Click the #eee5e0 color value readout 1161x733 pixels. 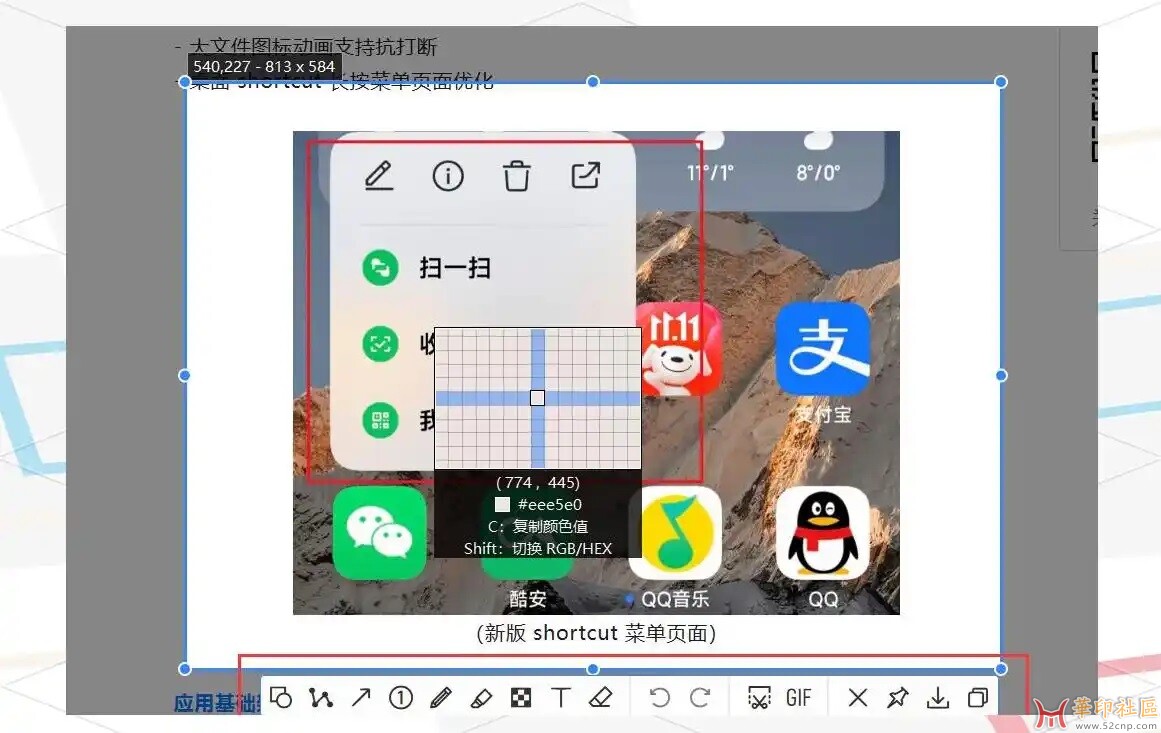point(549,504)
